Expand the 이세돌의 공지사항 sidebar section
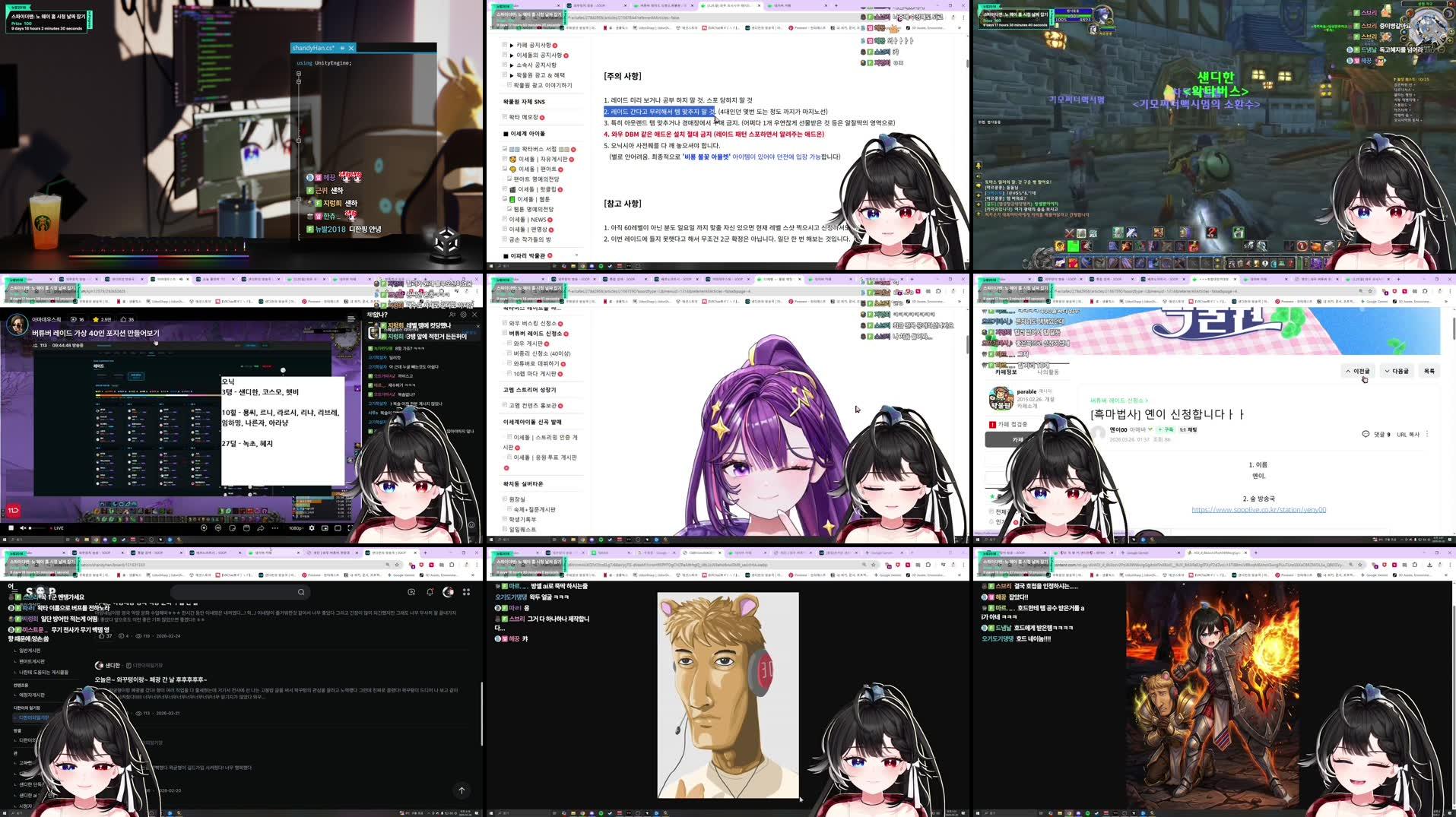Viewport: 1456px width, 817px height. (512, 55)
